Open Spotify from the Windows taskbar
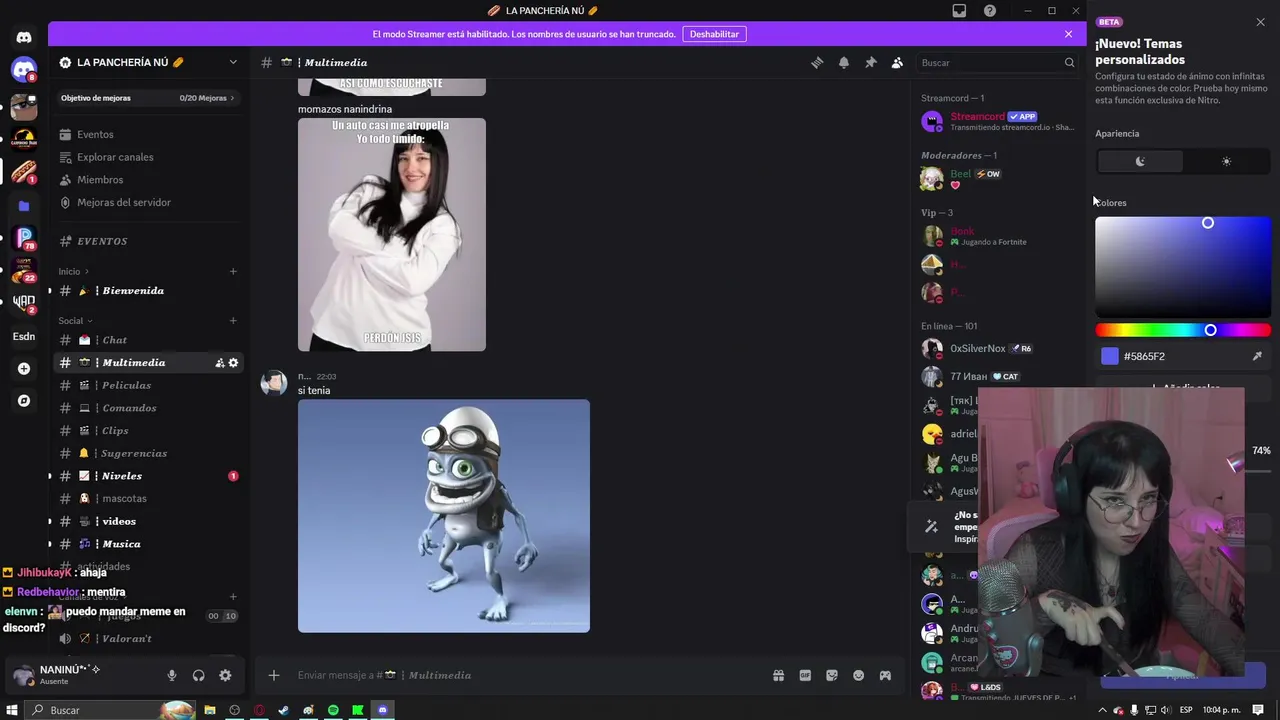The width and height of the screenshot is (1280, 720). click(333, 710)
